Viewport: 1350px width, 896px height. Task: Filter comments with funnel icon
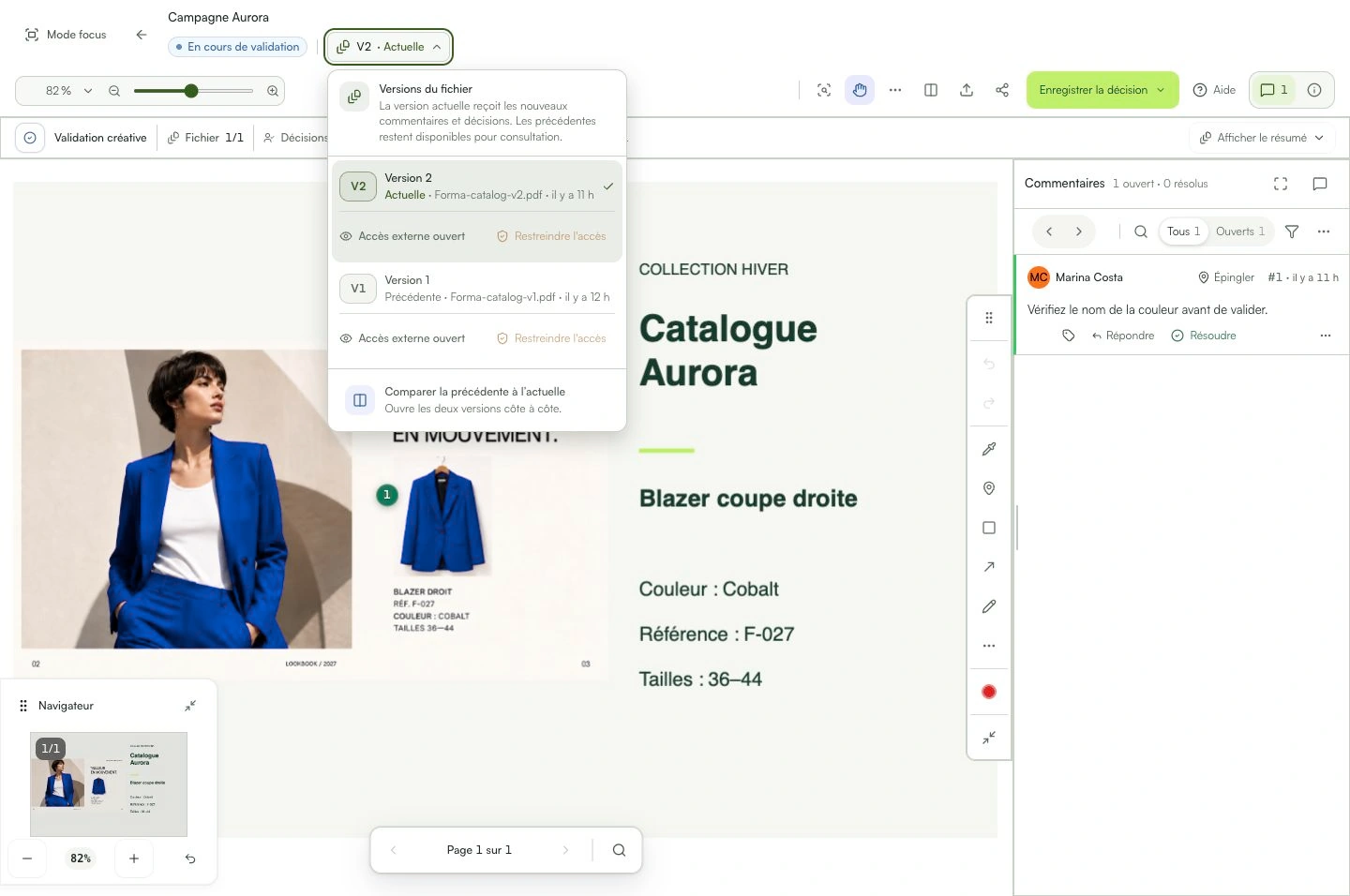click(x=1292, y=231)
